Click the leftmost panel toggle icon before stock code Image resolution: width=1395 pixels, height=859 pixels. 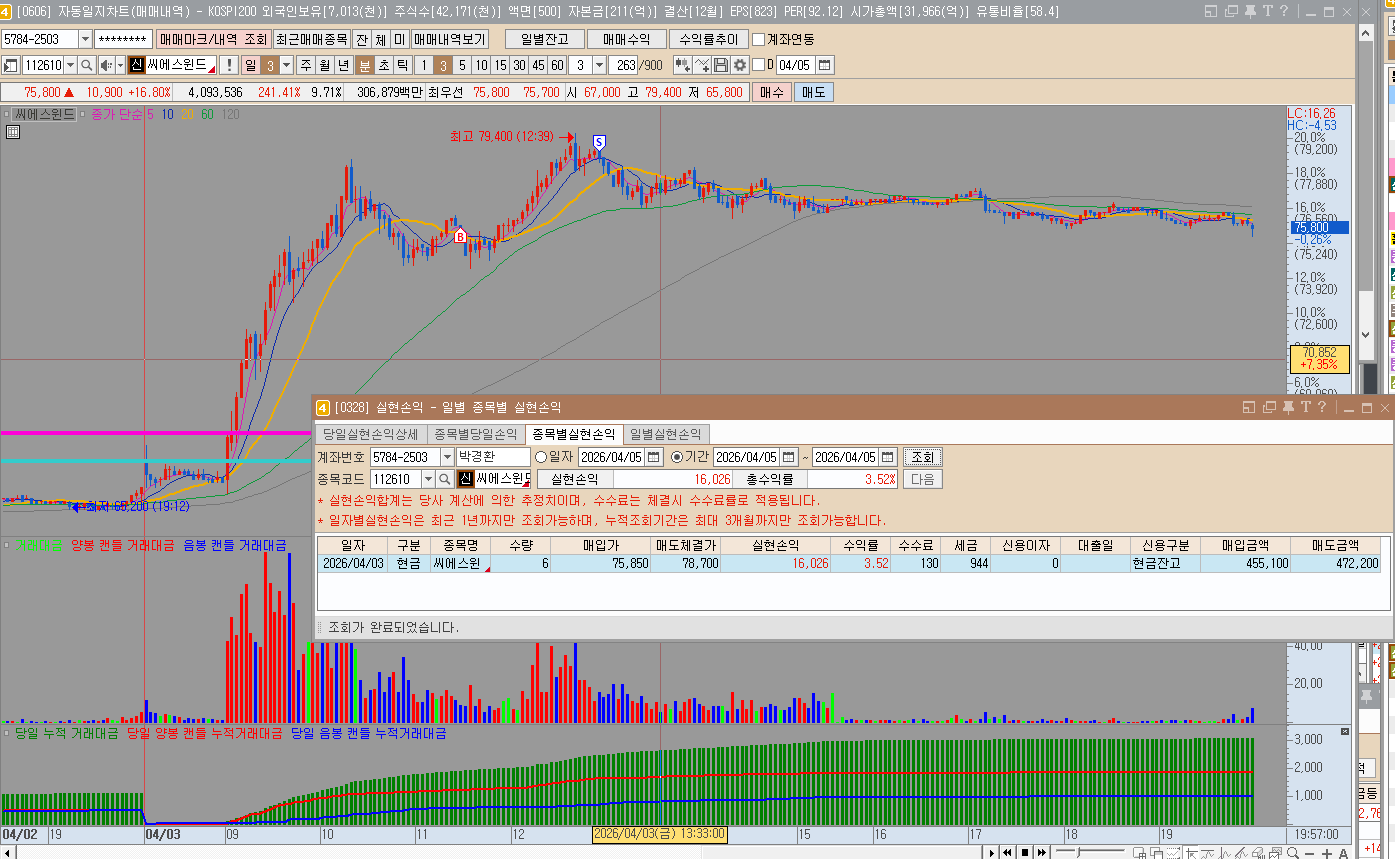click(x=11, y=65)
